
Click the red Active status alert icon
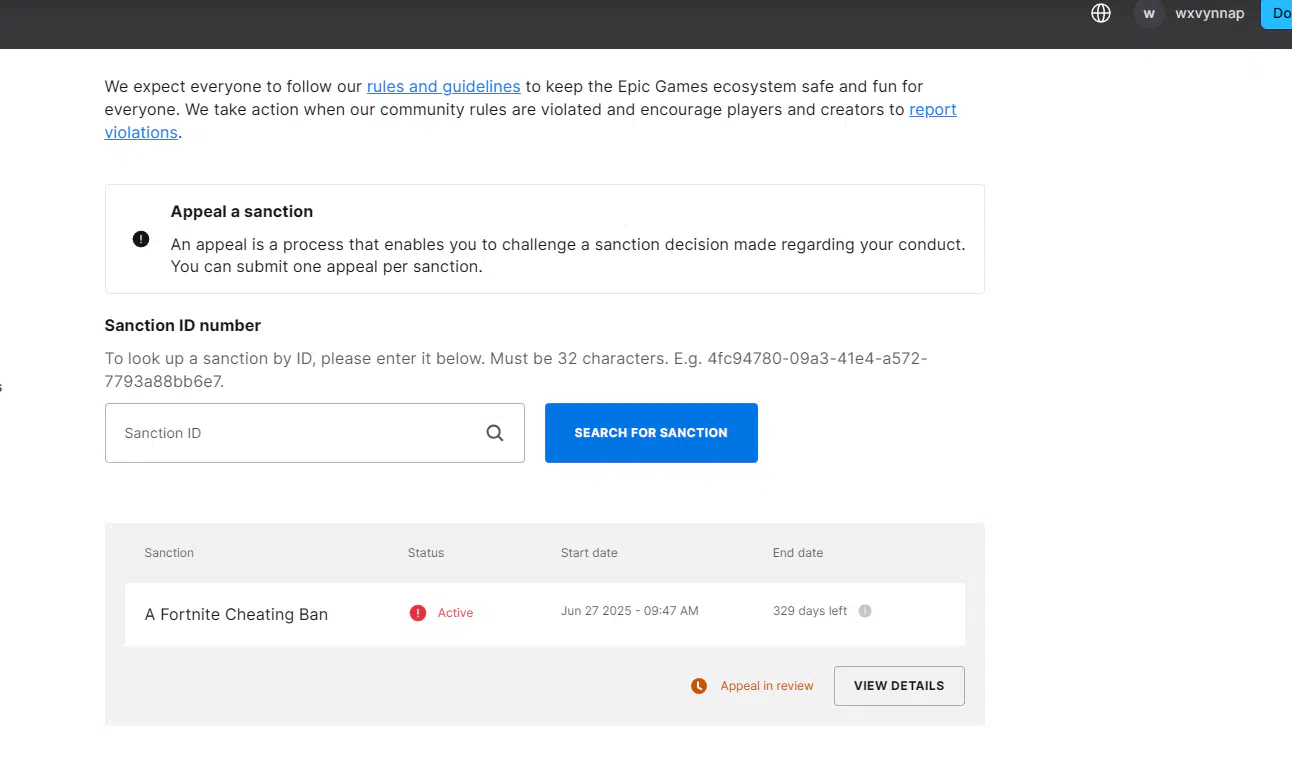418,613
